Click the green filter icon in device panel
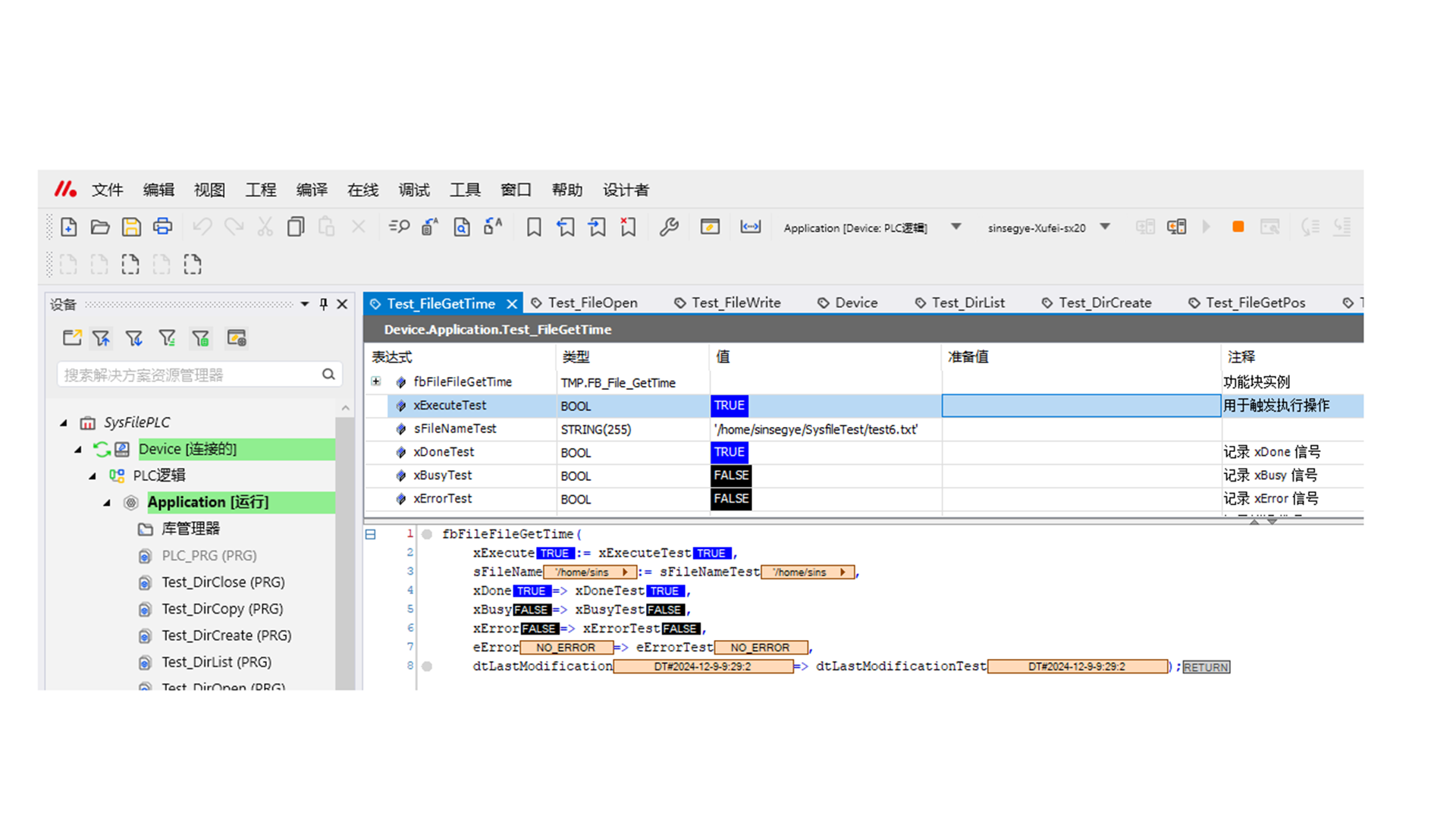The image size is (1456, 819). 200,338
